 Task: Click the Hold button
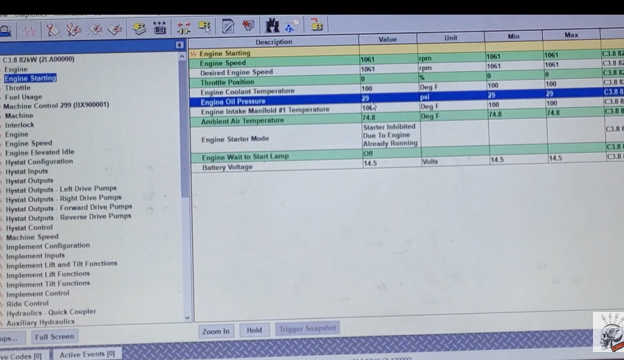[x=254, y=330]
